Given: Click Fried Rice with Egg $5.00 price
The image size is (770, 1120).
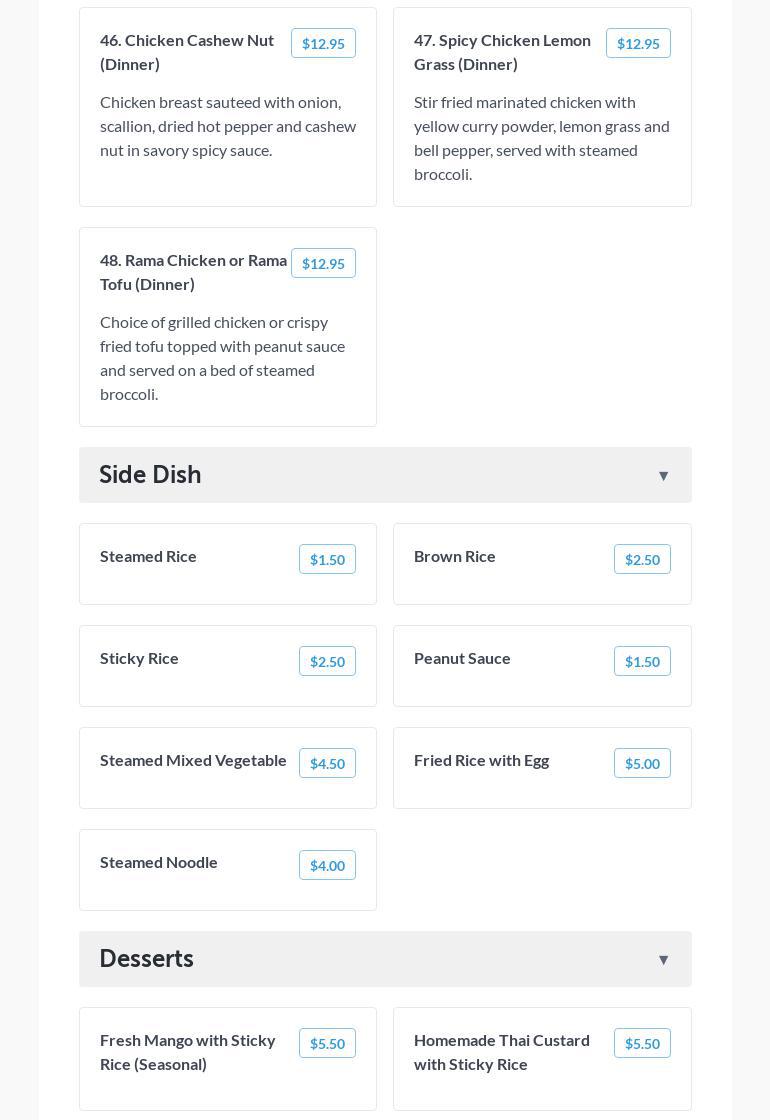Looking at the screenshot, I should [642, 764].
